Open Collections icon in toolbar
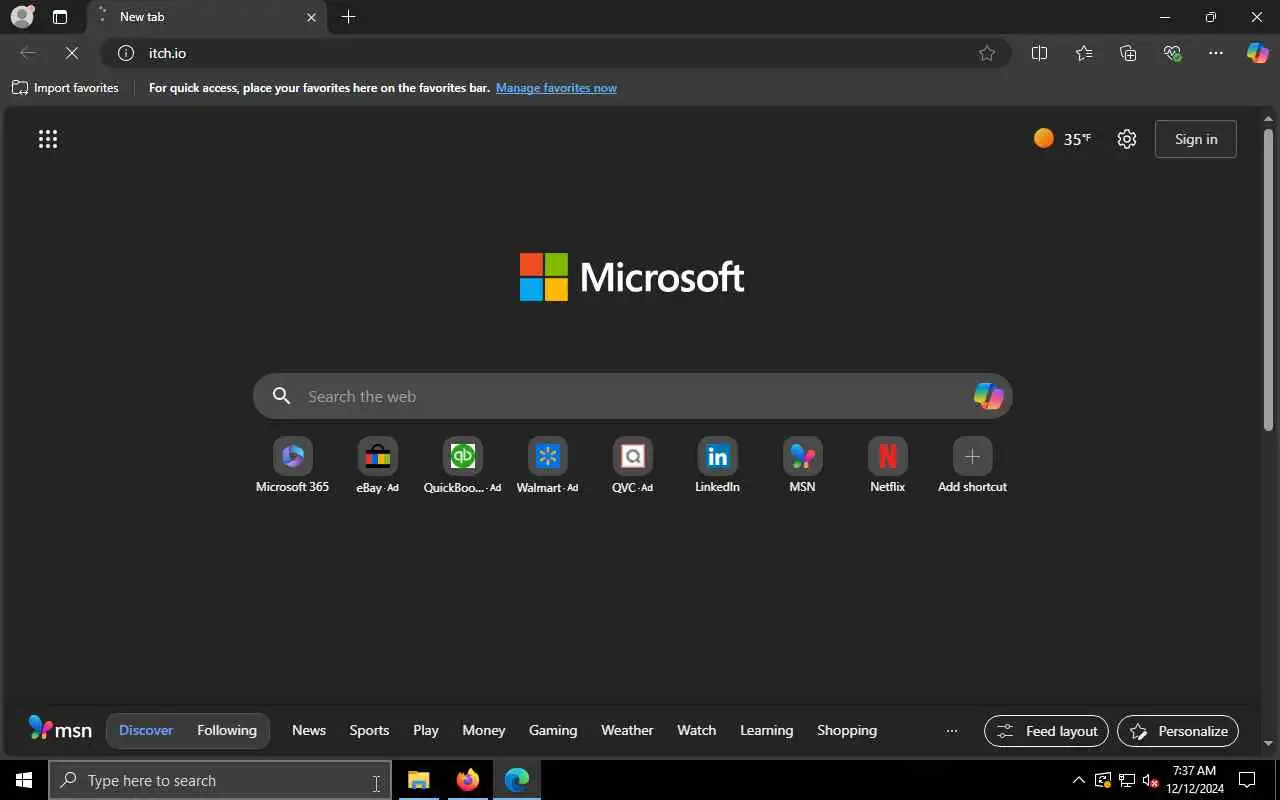 pos(1128,53)
